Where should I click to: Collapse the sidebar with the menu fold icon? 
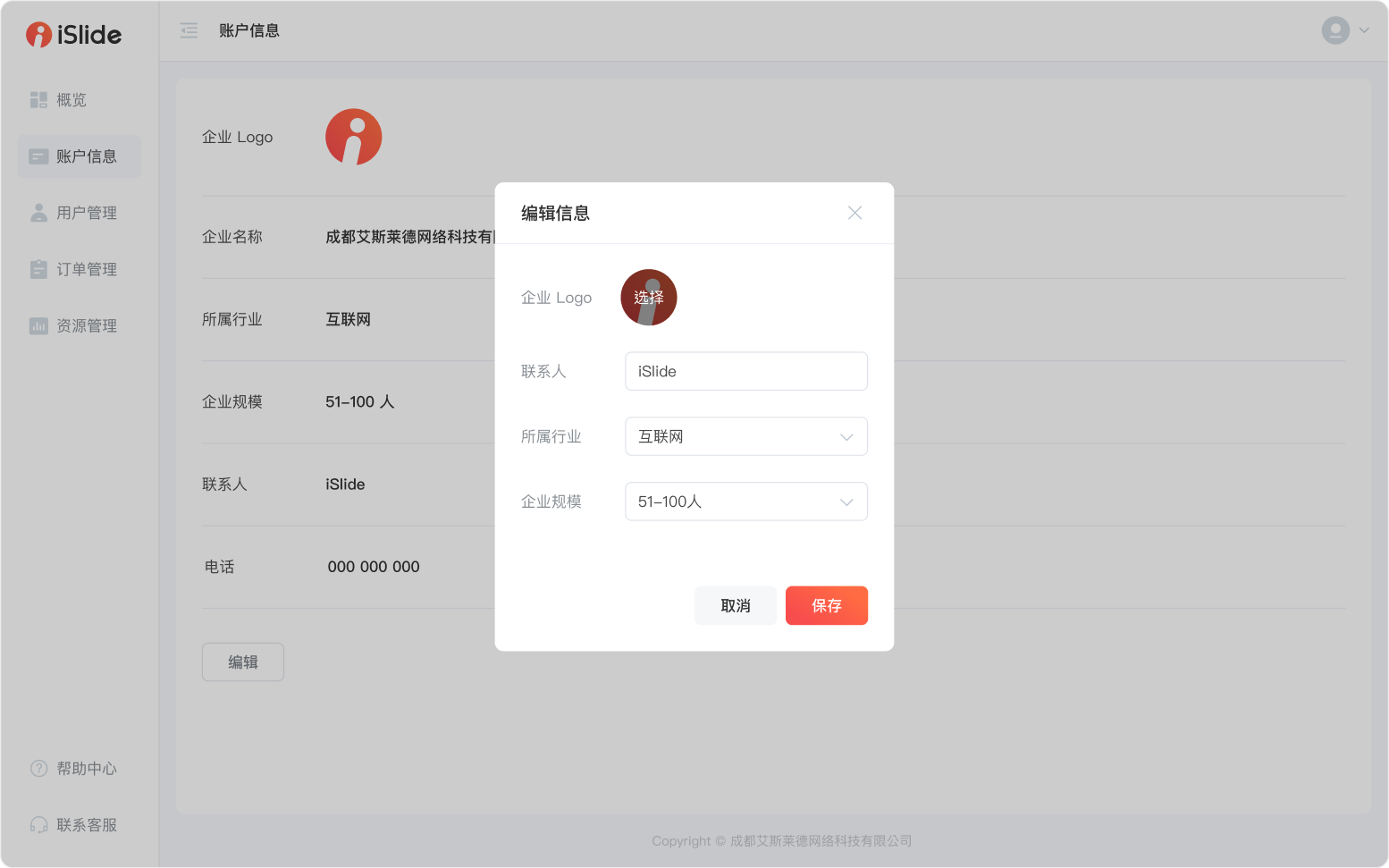tap(189, 31)
